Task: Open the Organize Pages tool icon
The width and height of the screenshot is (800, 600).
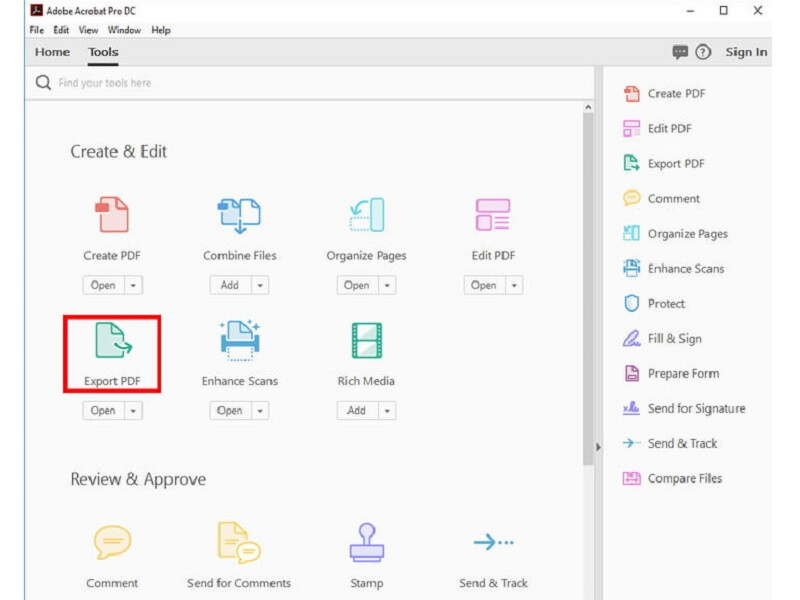Action: tap(367, 215)
